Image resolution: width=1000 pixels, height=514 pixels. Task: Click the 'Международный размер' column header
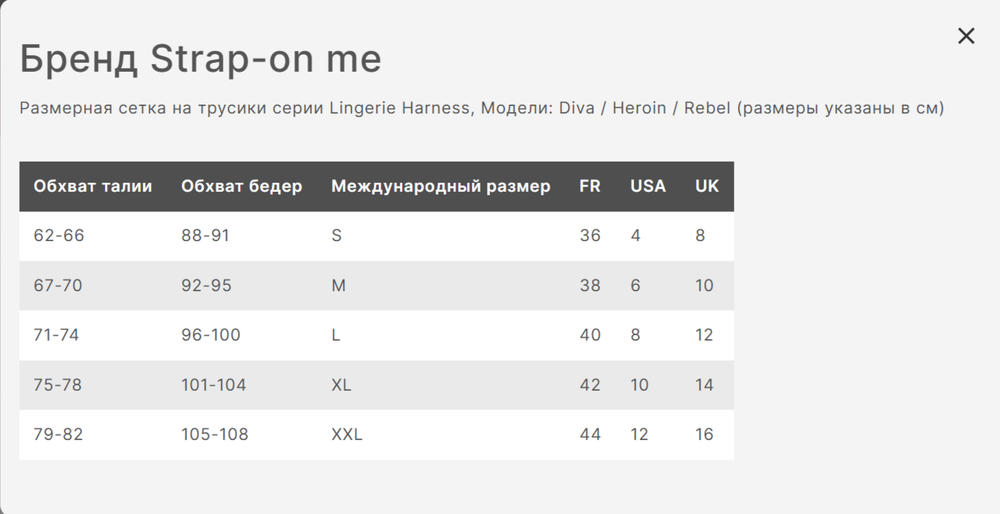pyautogui.click(x=441, y=186)
